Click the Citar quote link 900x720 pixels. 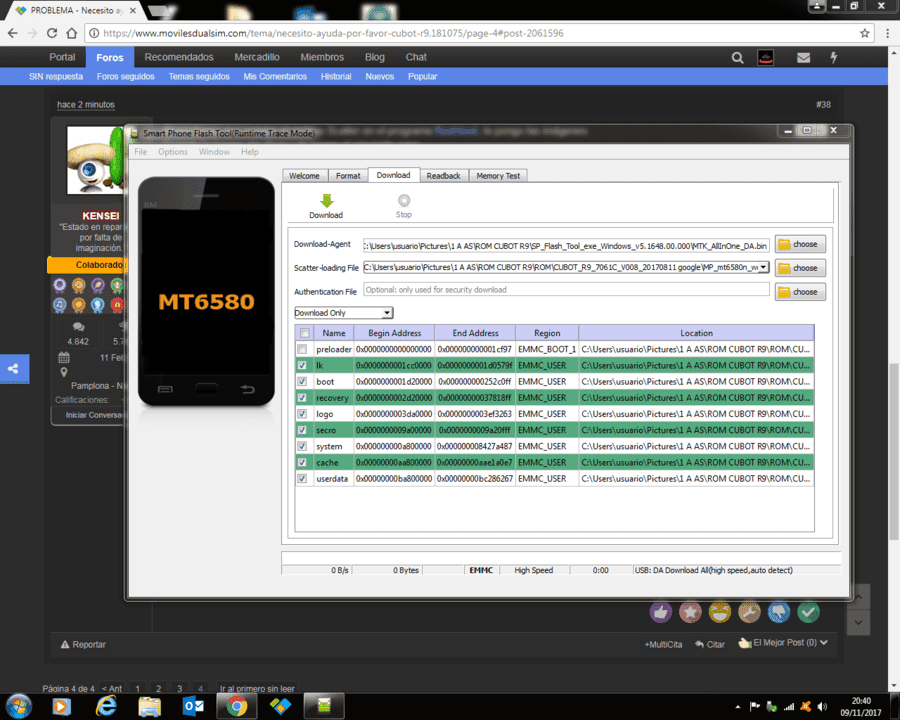(x=710, y=645)
